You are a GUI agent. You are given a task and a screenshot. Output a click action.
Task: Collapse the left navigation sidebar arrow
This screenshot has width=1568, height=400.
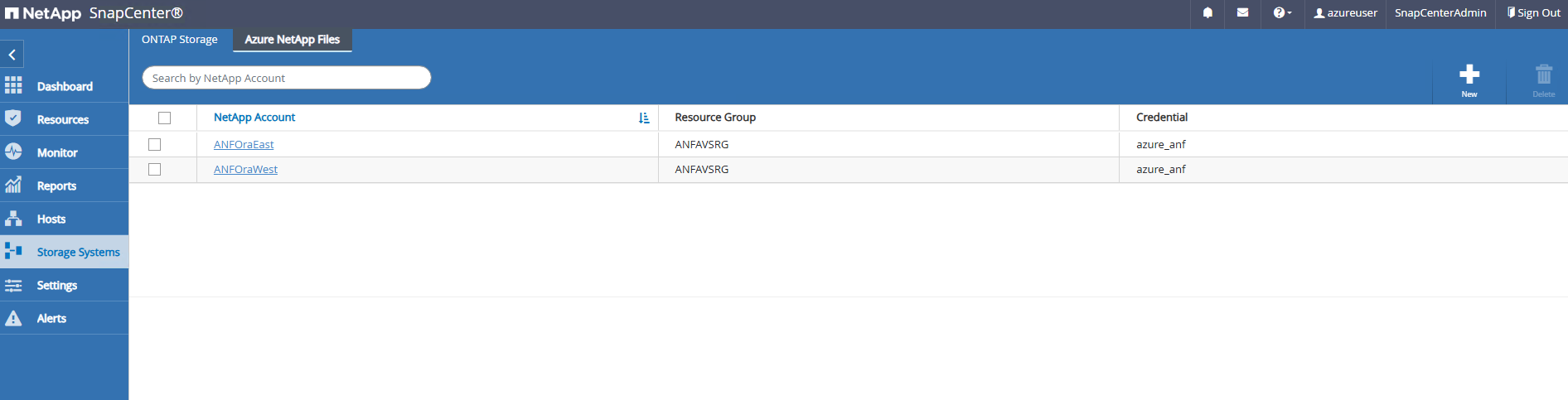(12, 55)
